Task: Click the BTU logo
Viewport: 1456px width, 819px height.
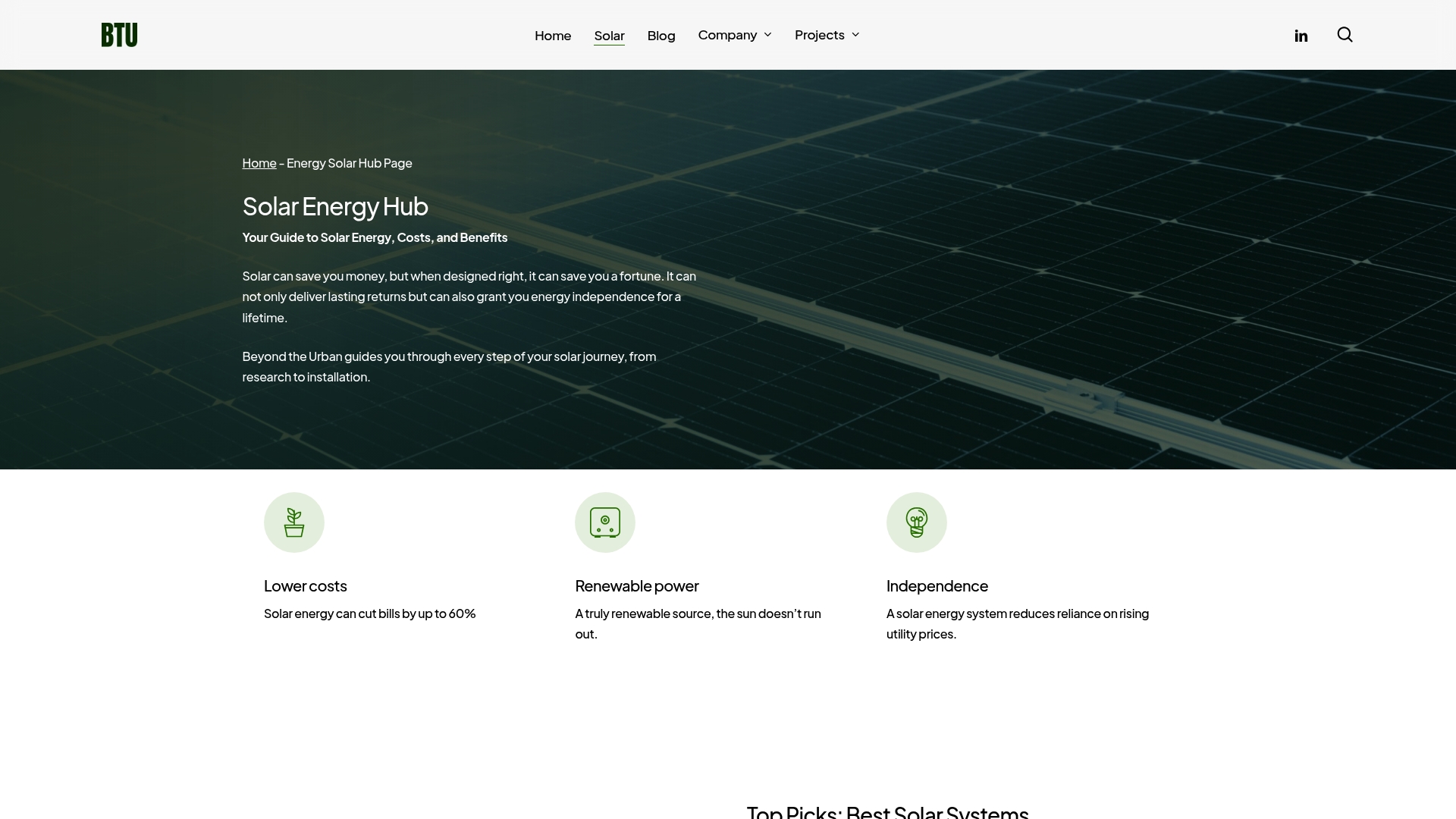Action: [119, 34]
